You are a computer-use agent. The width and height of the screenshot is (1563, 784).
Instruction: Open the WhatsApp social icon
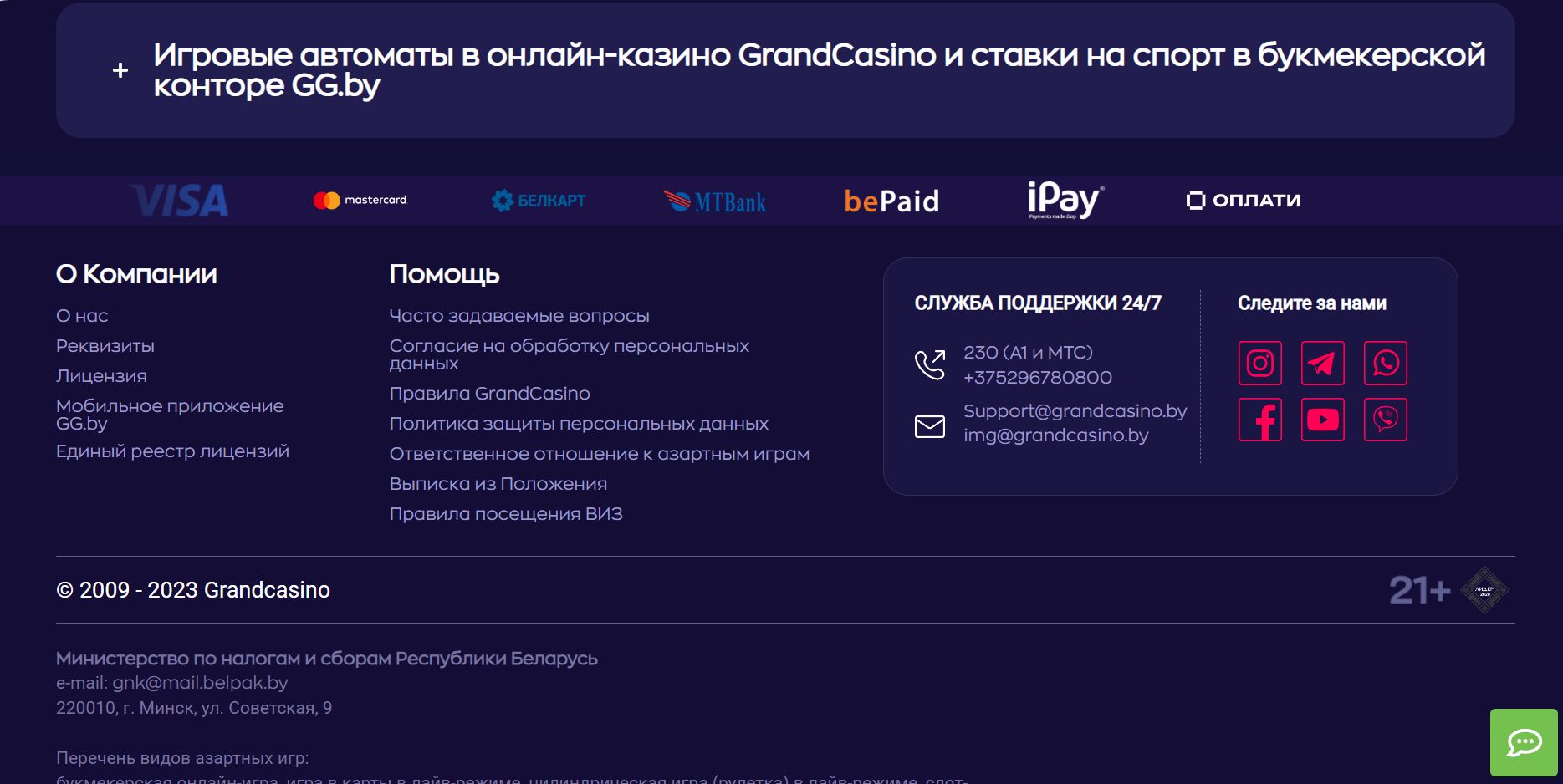1386,363
